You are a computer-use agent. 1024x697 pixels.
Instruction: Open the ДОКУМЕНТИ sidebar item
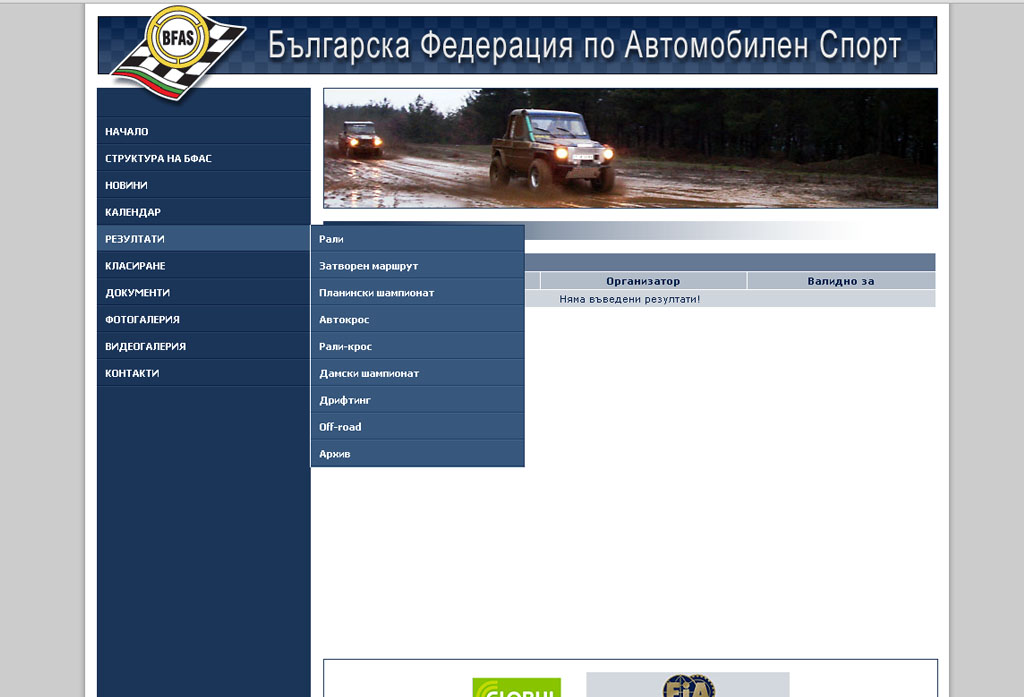pyautogui.click(x=137, y=293)
